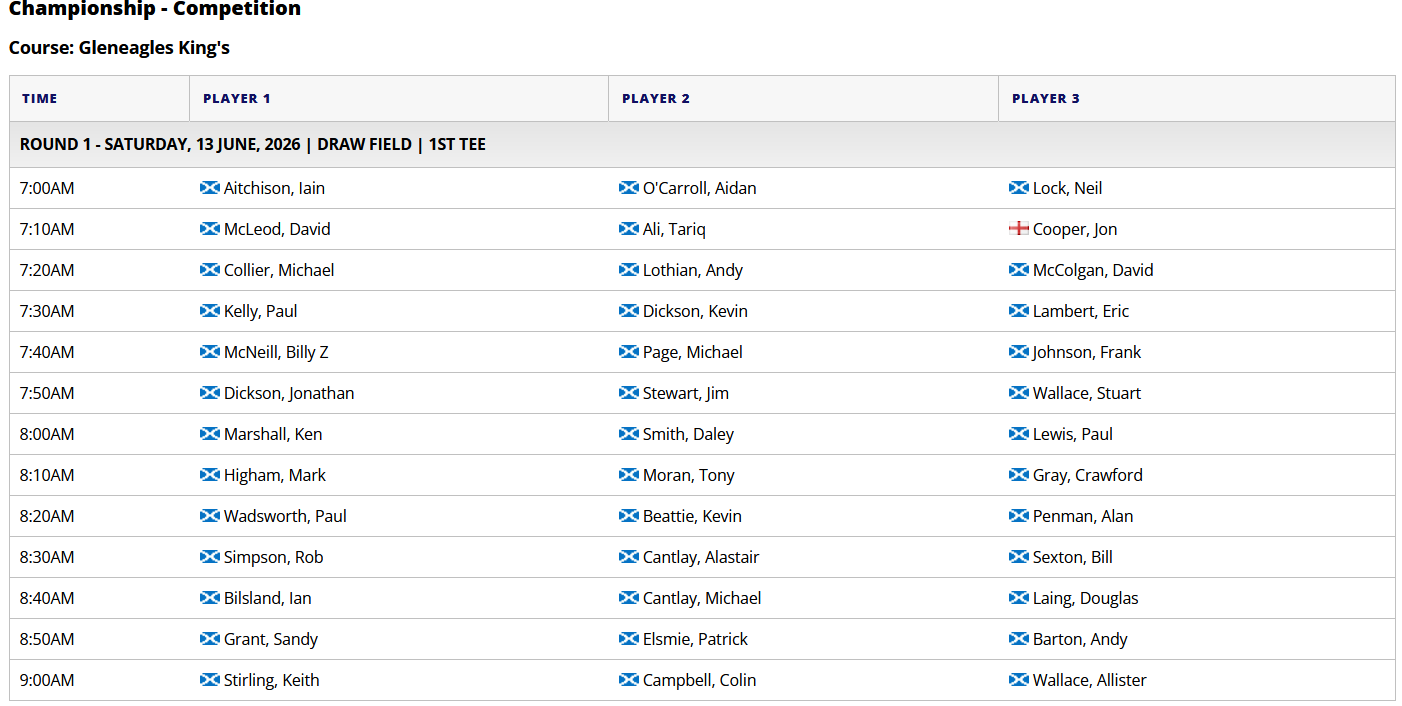Open player Elsmie, Patrick
1402x706 pixels.
(695, 639)
